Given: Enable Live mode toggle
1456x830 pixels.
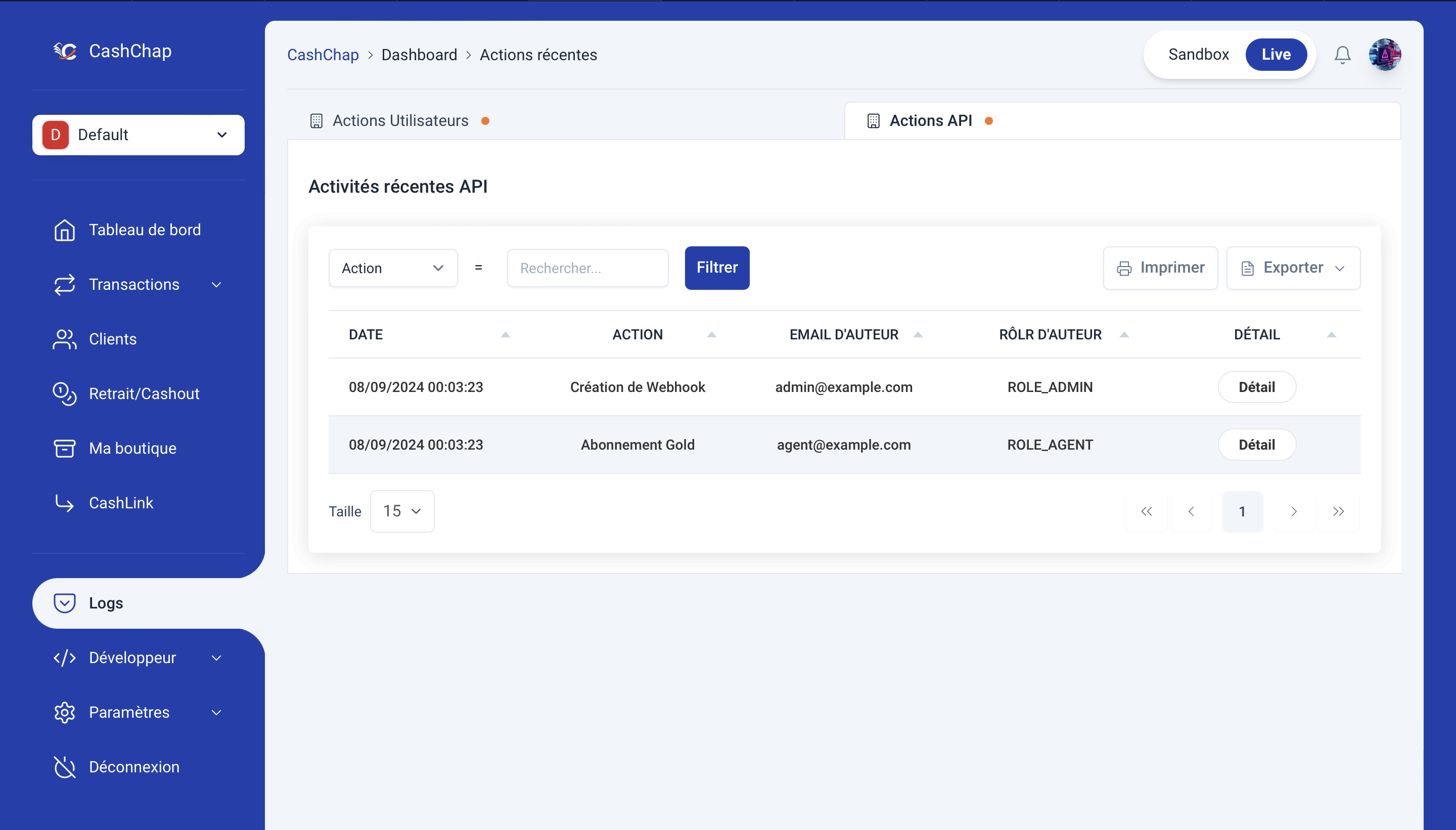Looking at the screenshot, I should click(1276, 55).
